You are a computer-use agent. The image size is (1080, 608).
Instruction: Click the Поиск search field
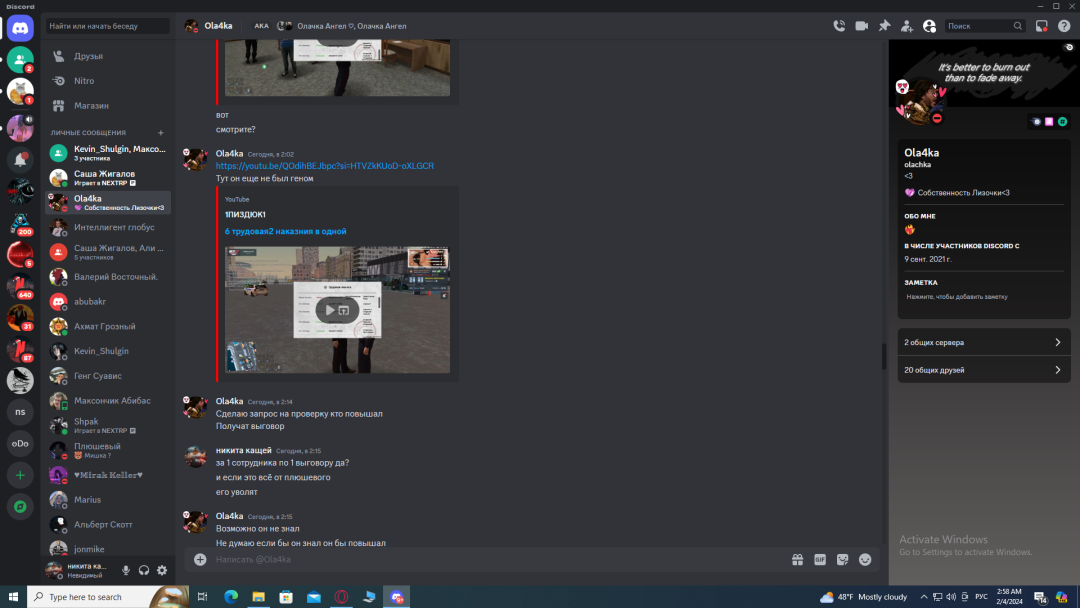pos(978,26)
